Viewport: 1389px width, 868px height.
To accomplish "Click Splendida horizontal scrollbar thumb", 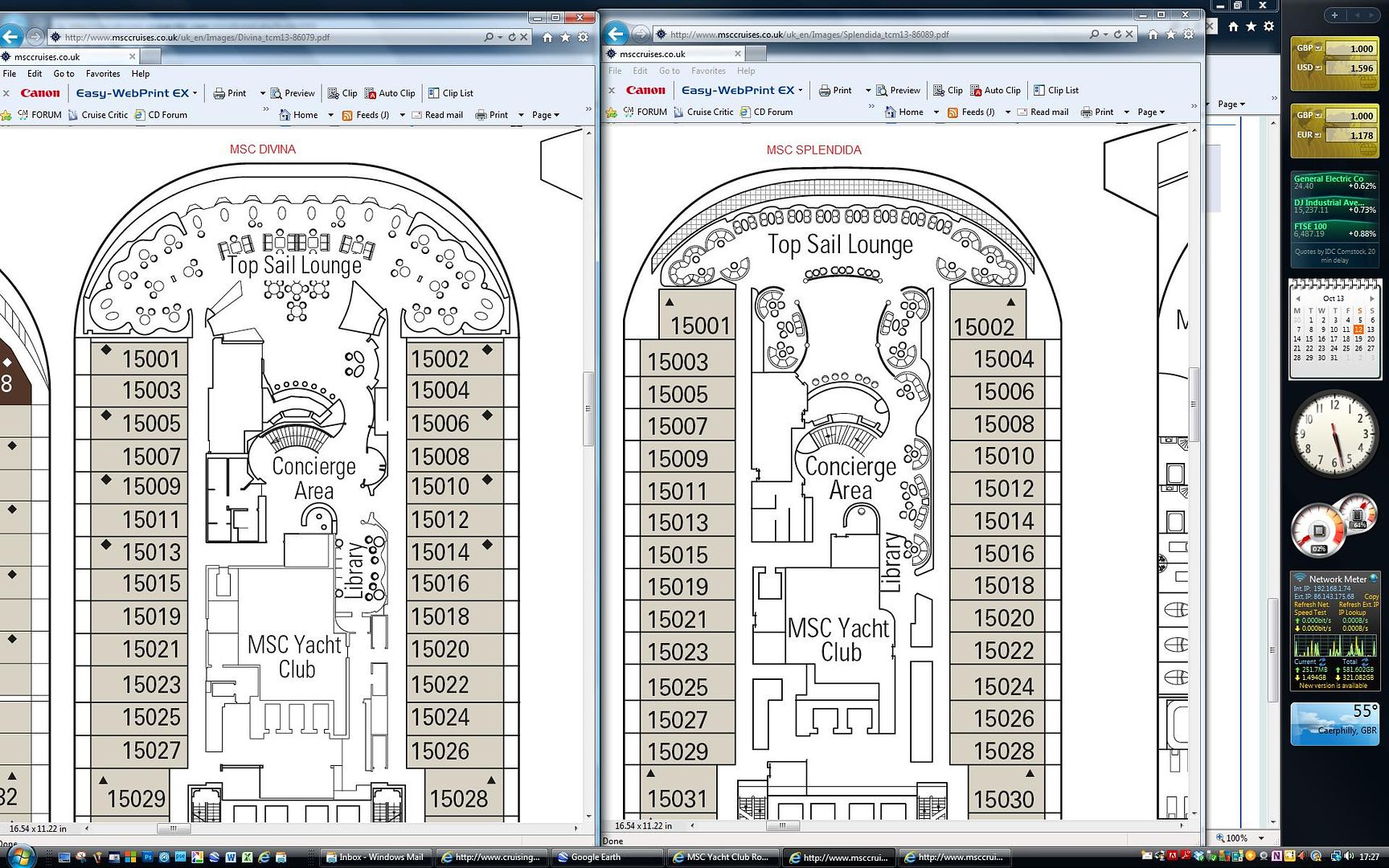I will (781, 825).
